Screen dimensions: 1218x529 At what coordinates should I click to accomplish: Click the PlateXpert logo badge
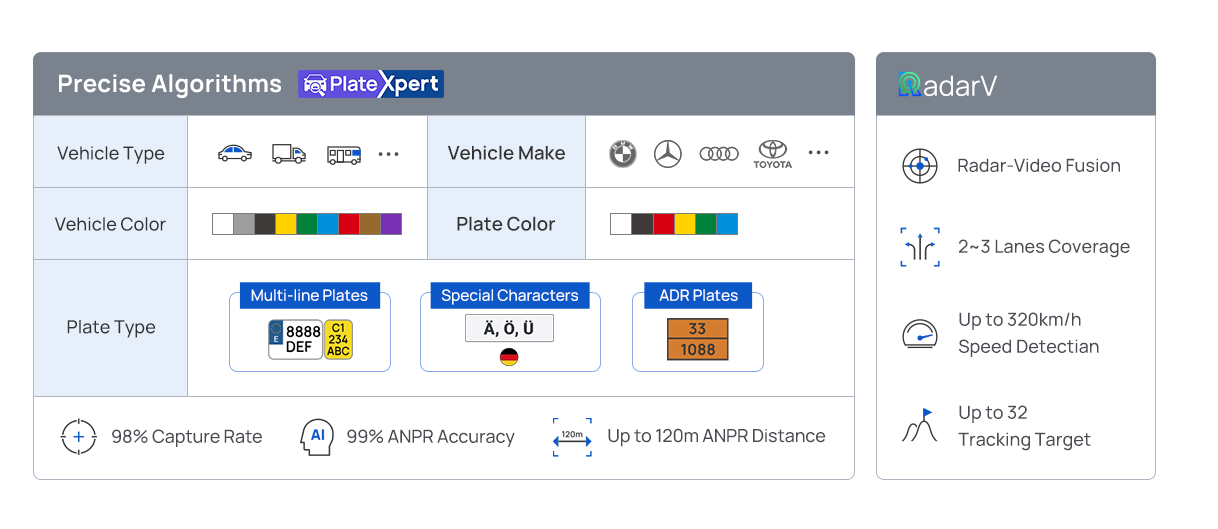coord(371,84)
